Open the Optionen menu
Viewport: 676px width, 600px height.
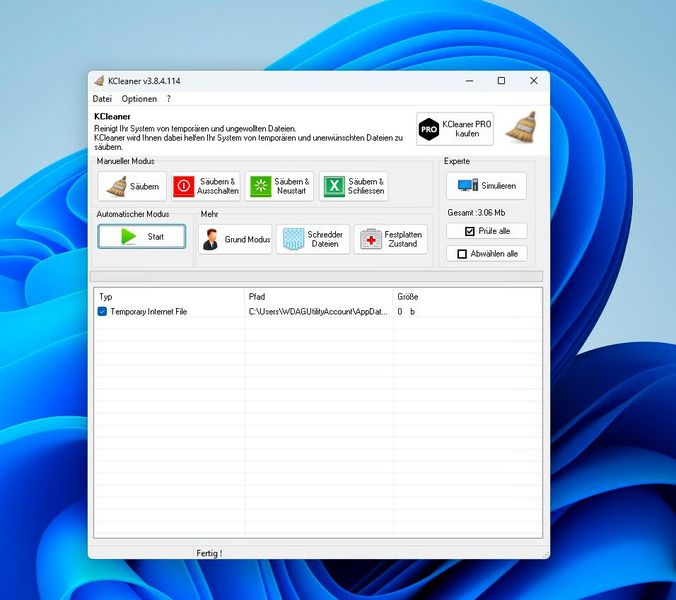tap(139, 99)
